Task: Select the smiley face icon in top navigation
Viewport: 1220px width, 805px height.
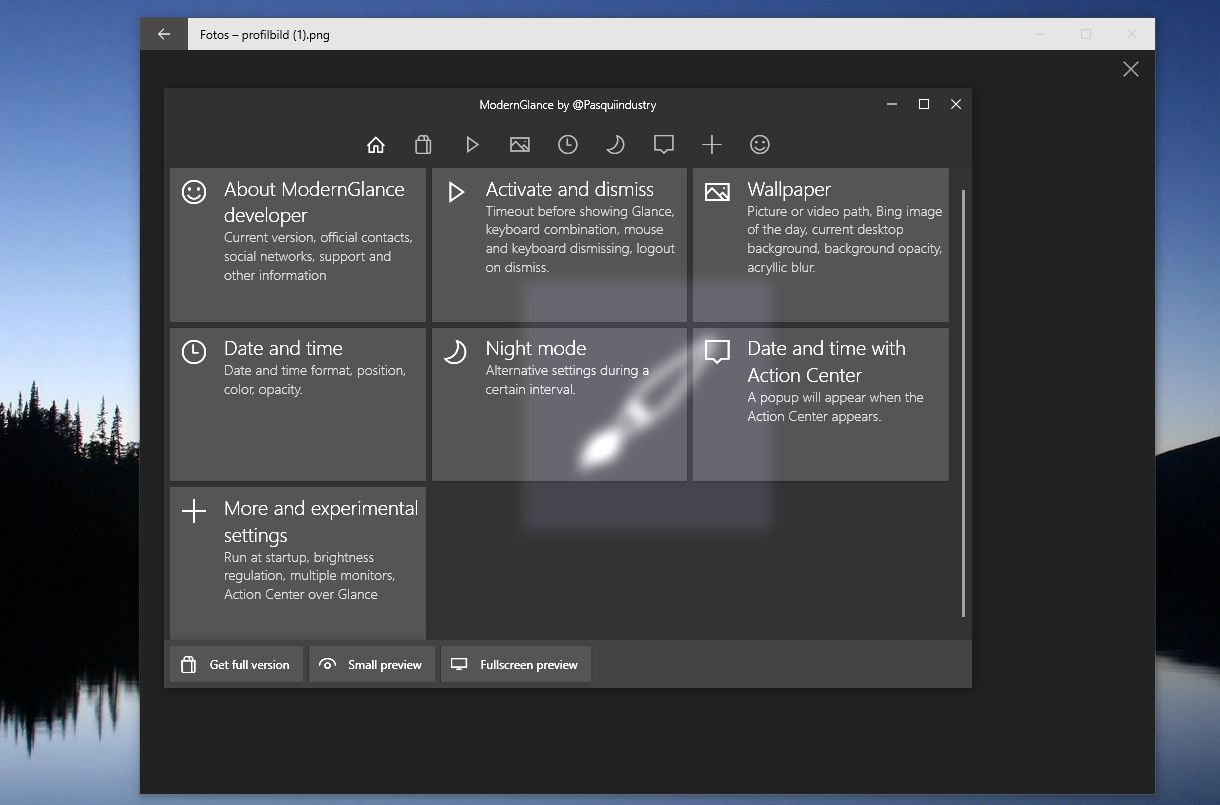Action: pyautogui.click(x=759, y=145)
